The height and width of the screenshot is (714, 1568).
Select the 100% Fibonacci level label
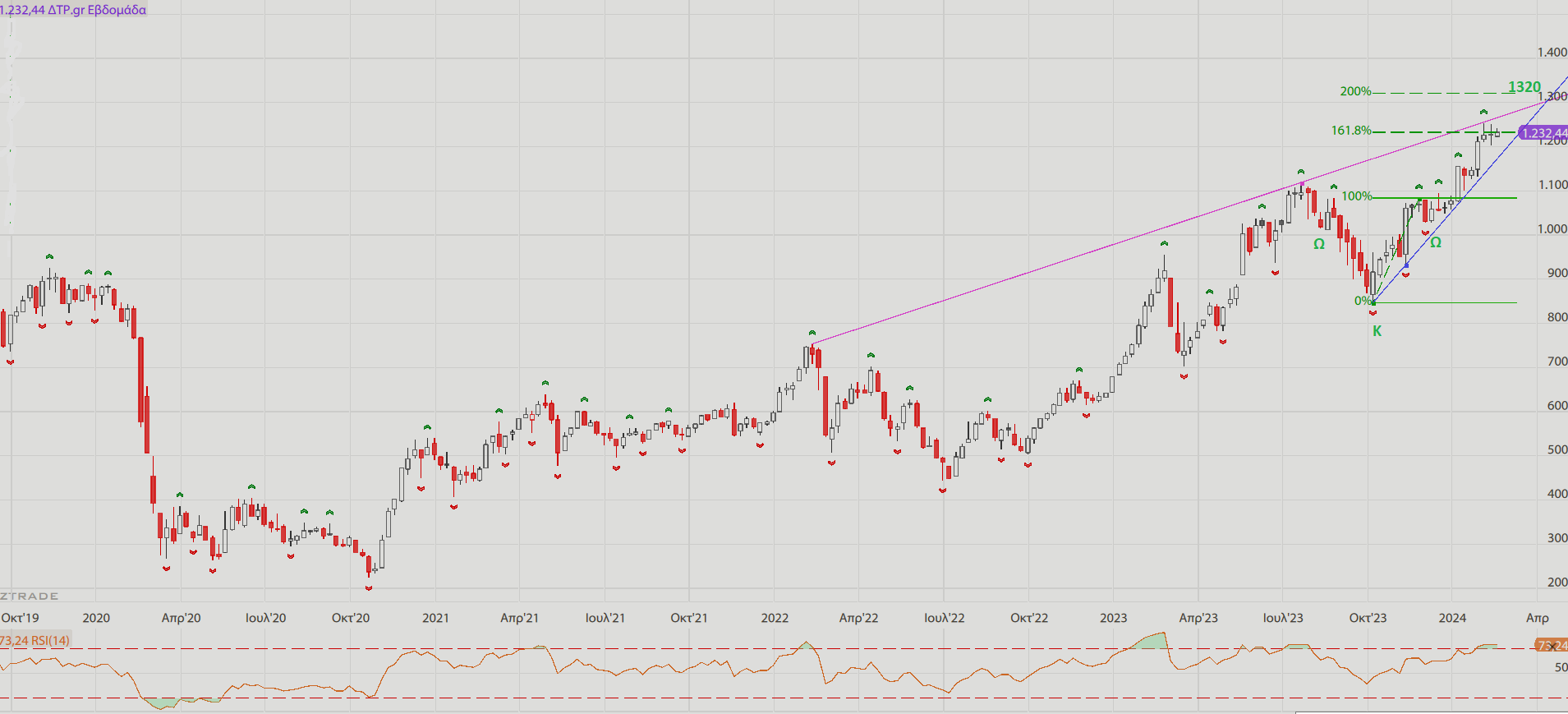1356,196
